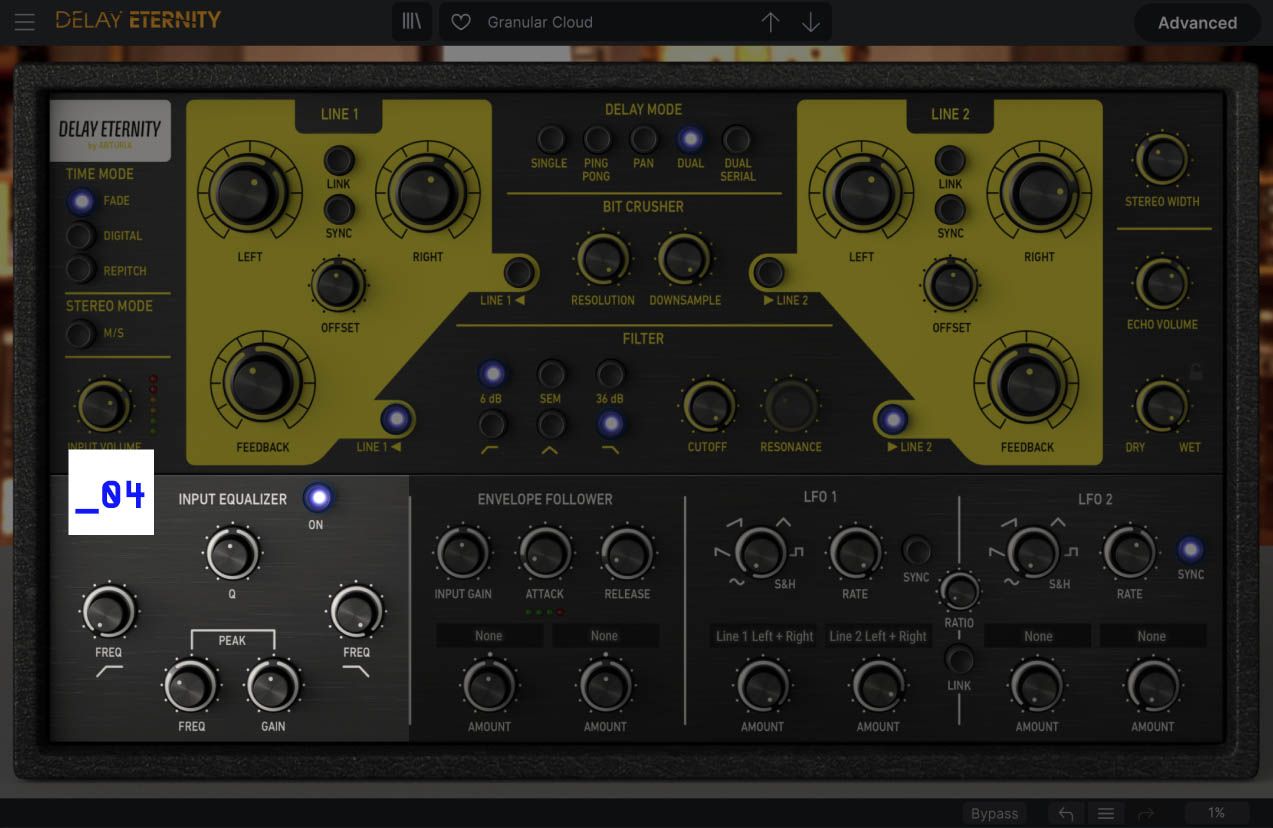Click the undo arrow in bottom bar
This screenshot has height=828, width=1273.
pos(1066,814)
